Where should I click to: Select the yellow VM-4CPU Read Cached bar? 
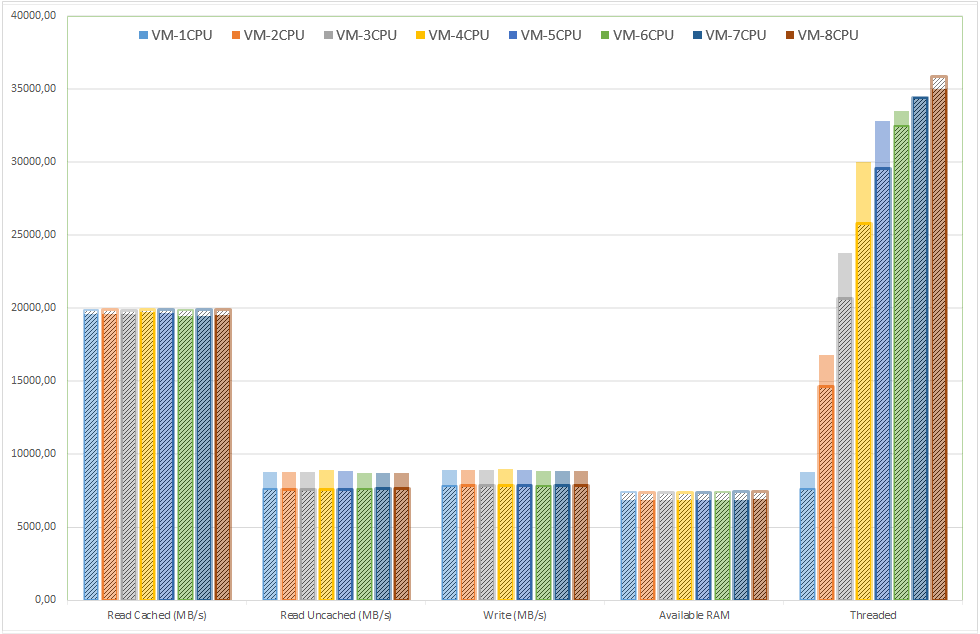[148, 454]
